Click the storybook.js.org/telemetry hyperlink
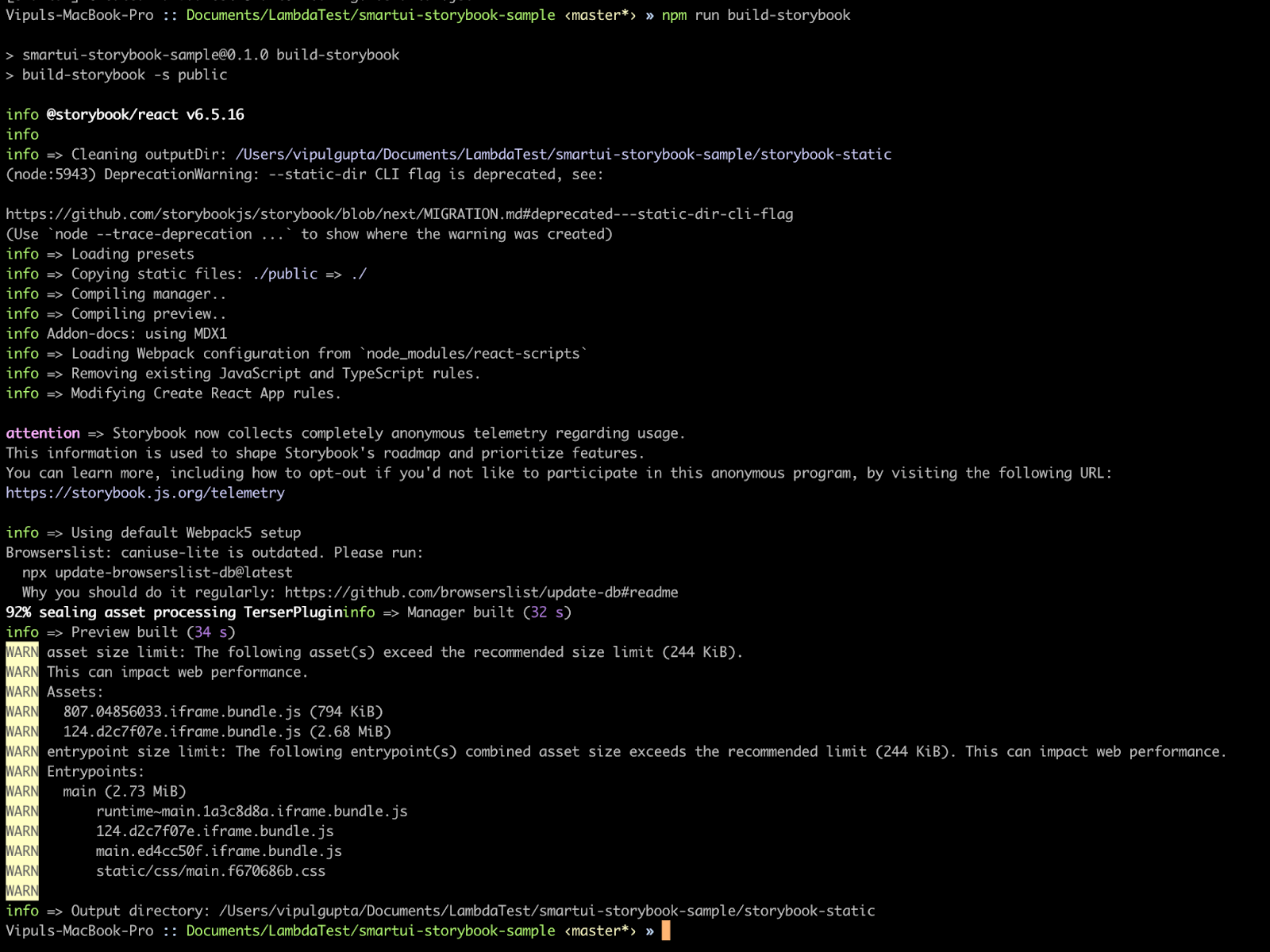The height and width of the screenshot is (952, 1270). pos(145,493)
